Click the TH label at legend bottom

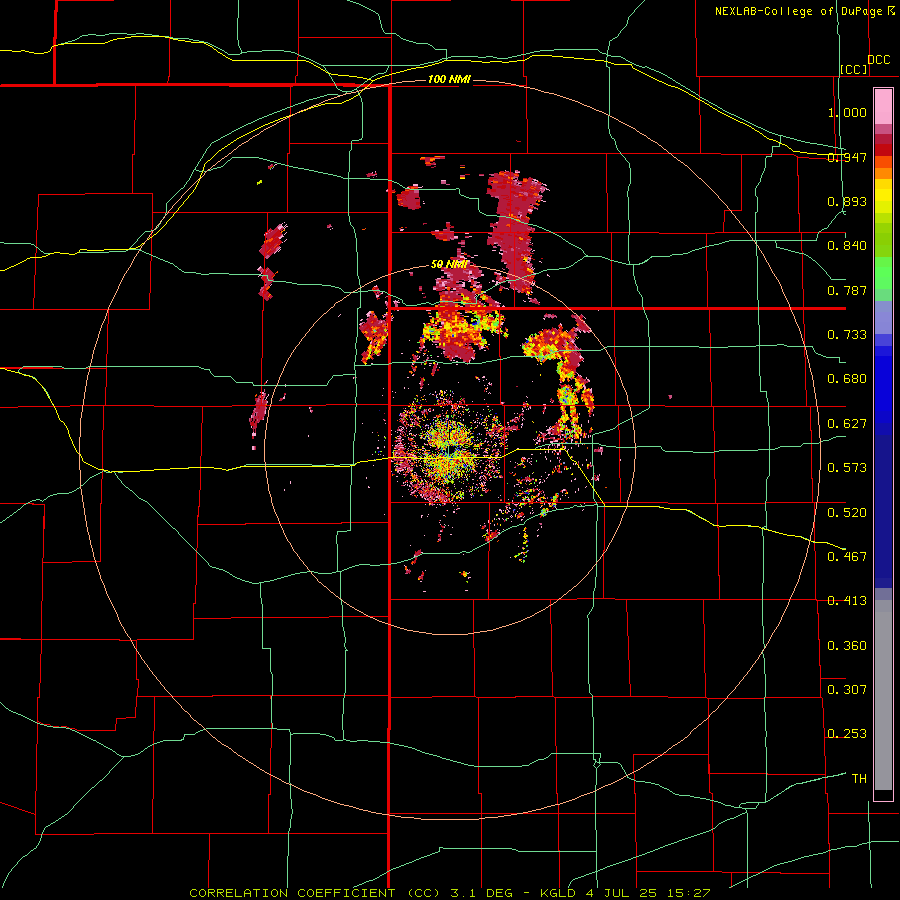859,779
